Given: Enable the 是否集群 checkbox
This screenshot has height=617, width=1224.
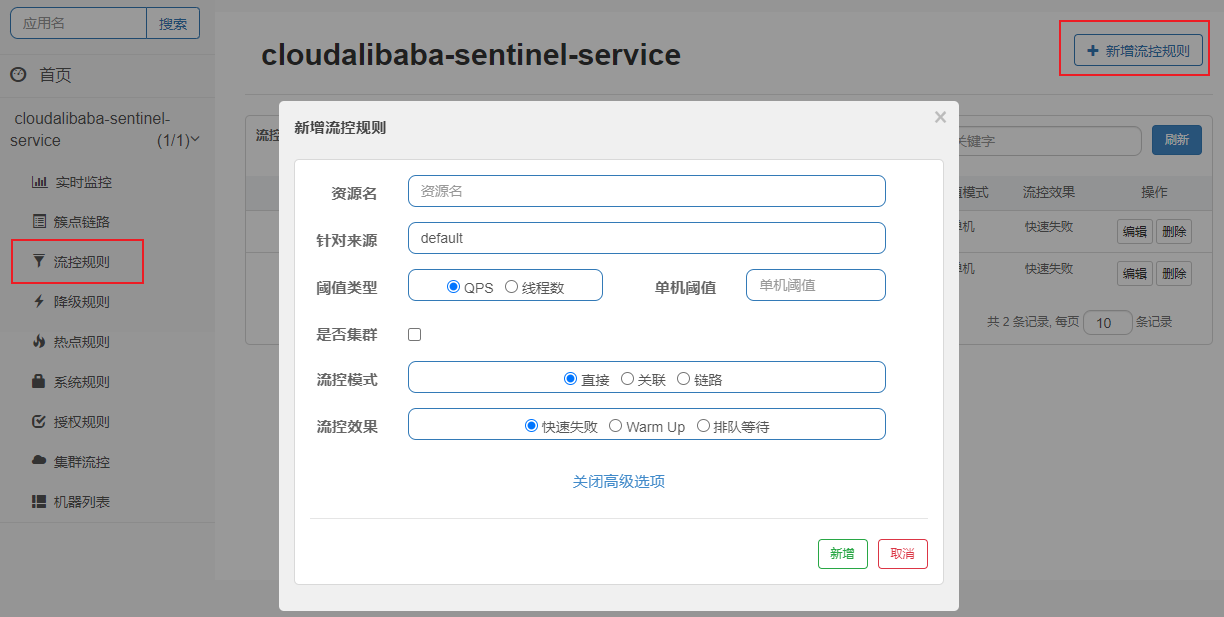Looking at the screenshot, I should coord(415,334).
